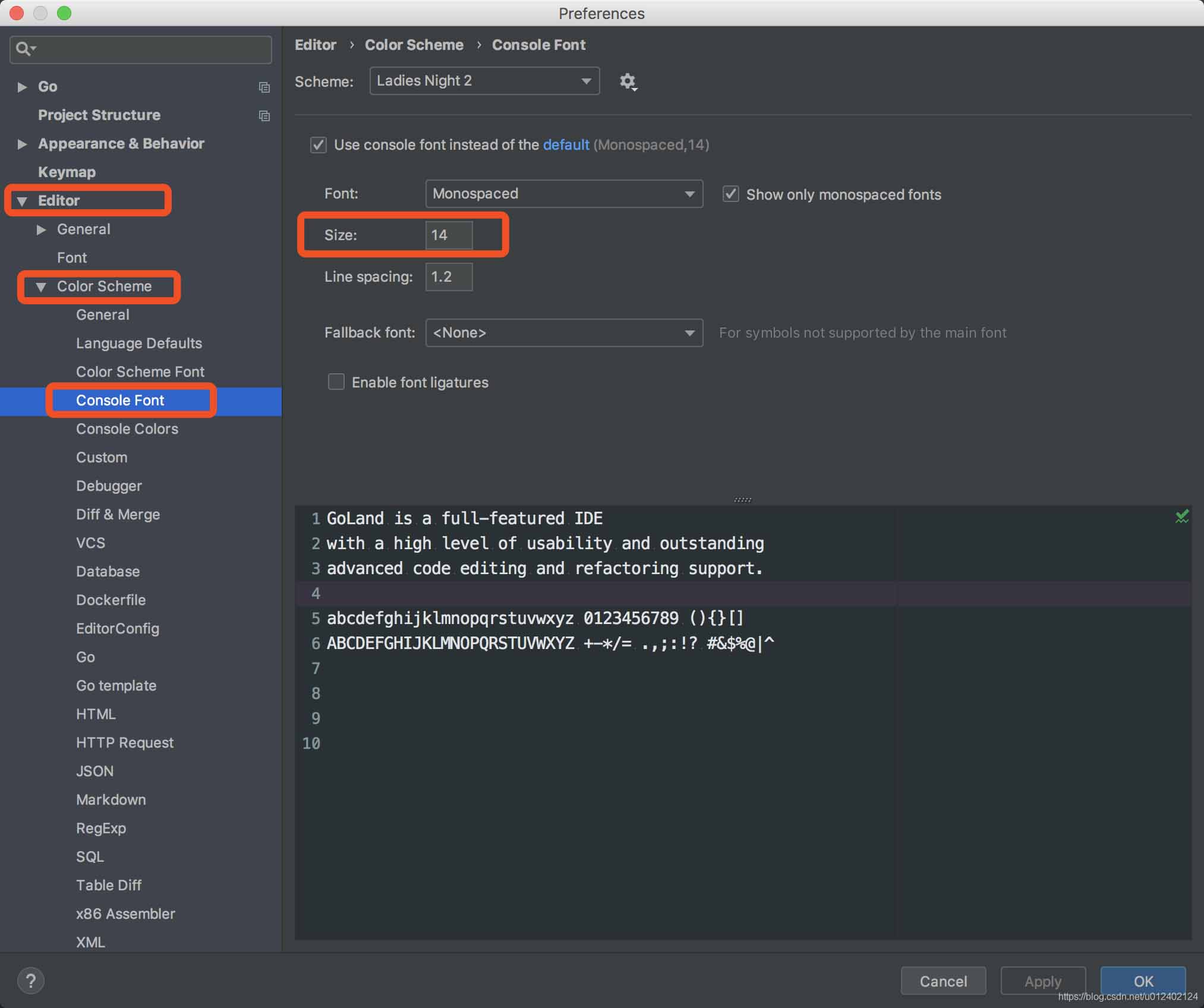Click the copy icon next to Project Structure

pyautogui.click(x=264, y=116)
